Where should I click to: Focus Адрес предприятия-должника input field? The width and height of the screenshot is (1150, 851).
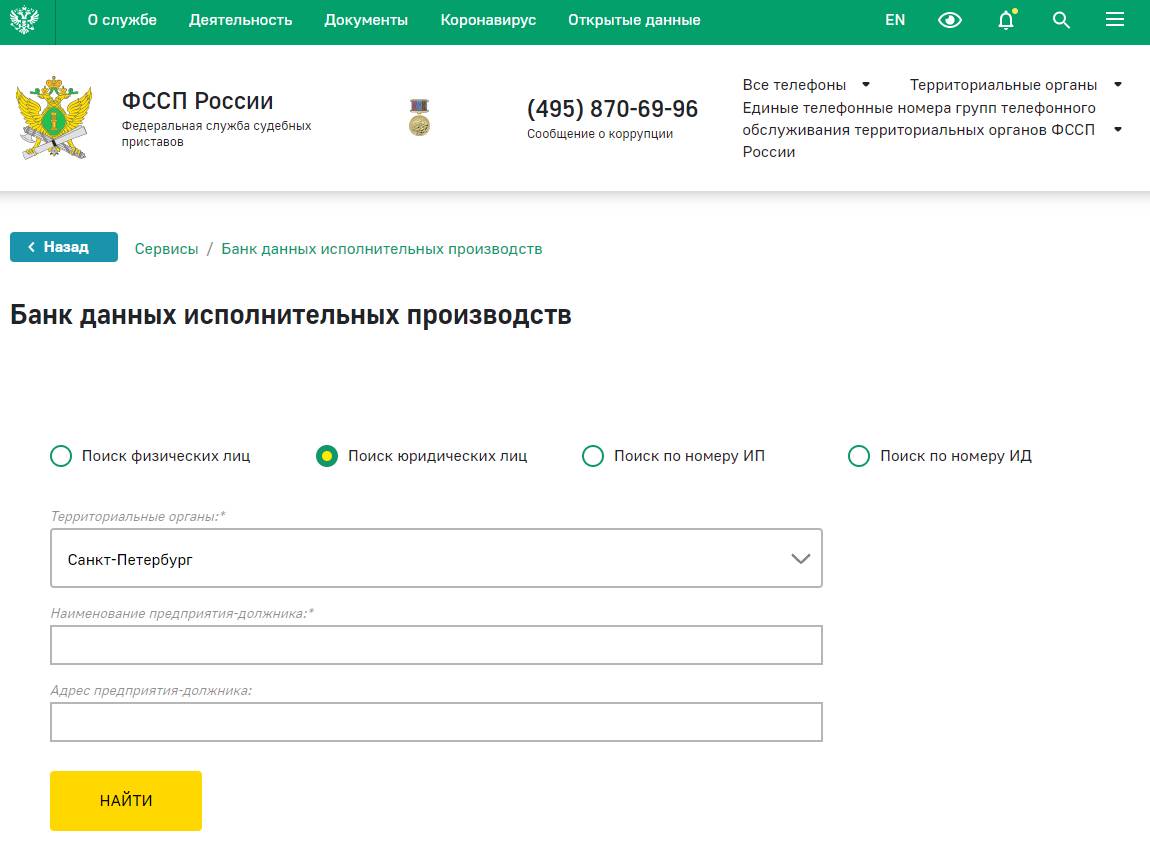tap(436, 722)
